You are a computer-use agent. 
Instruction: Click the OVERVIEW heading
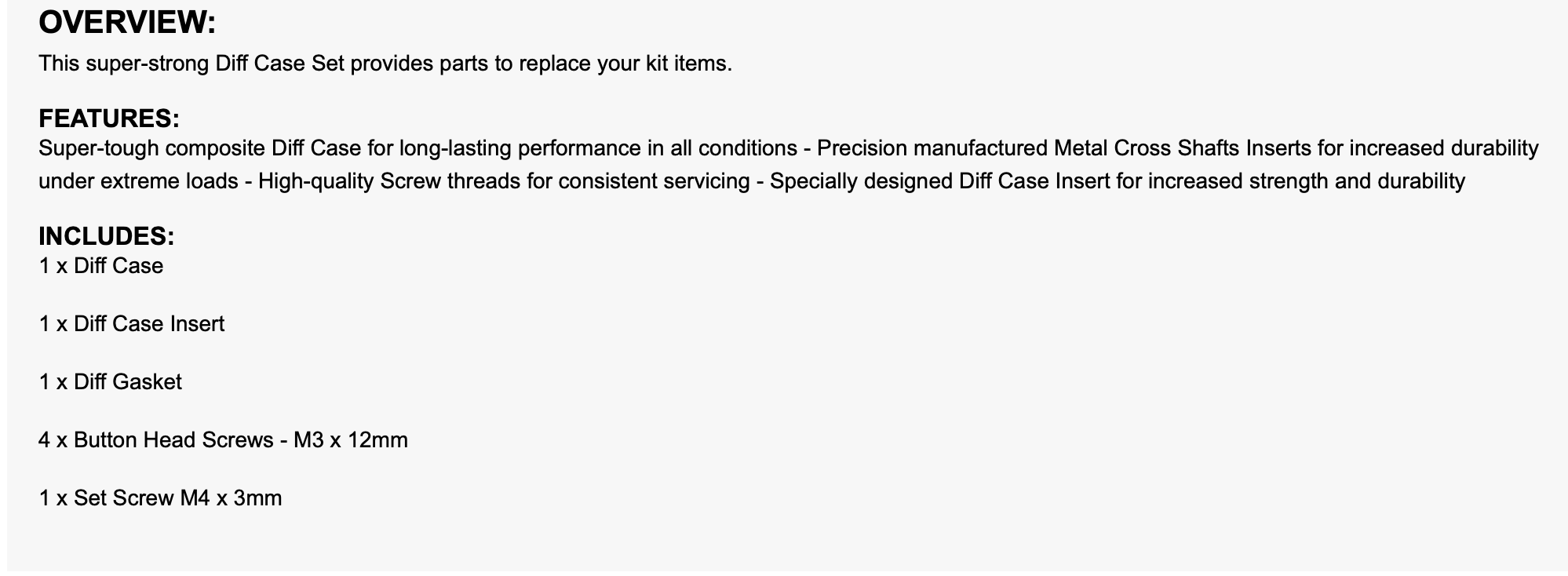point(126,22)
